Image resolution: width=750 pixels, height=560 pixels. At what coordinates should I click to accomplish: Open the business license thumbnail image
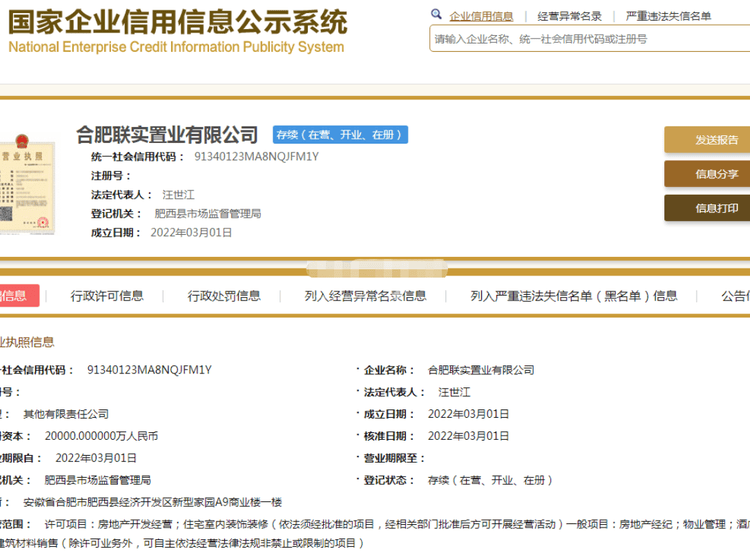coord(26,180)
